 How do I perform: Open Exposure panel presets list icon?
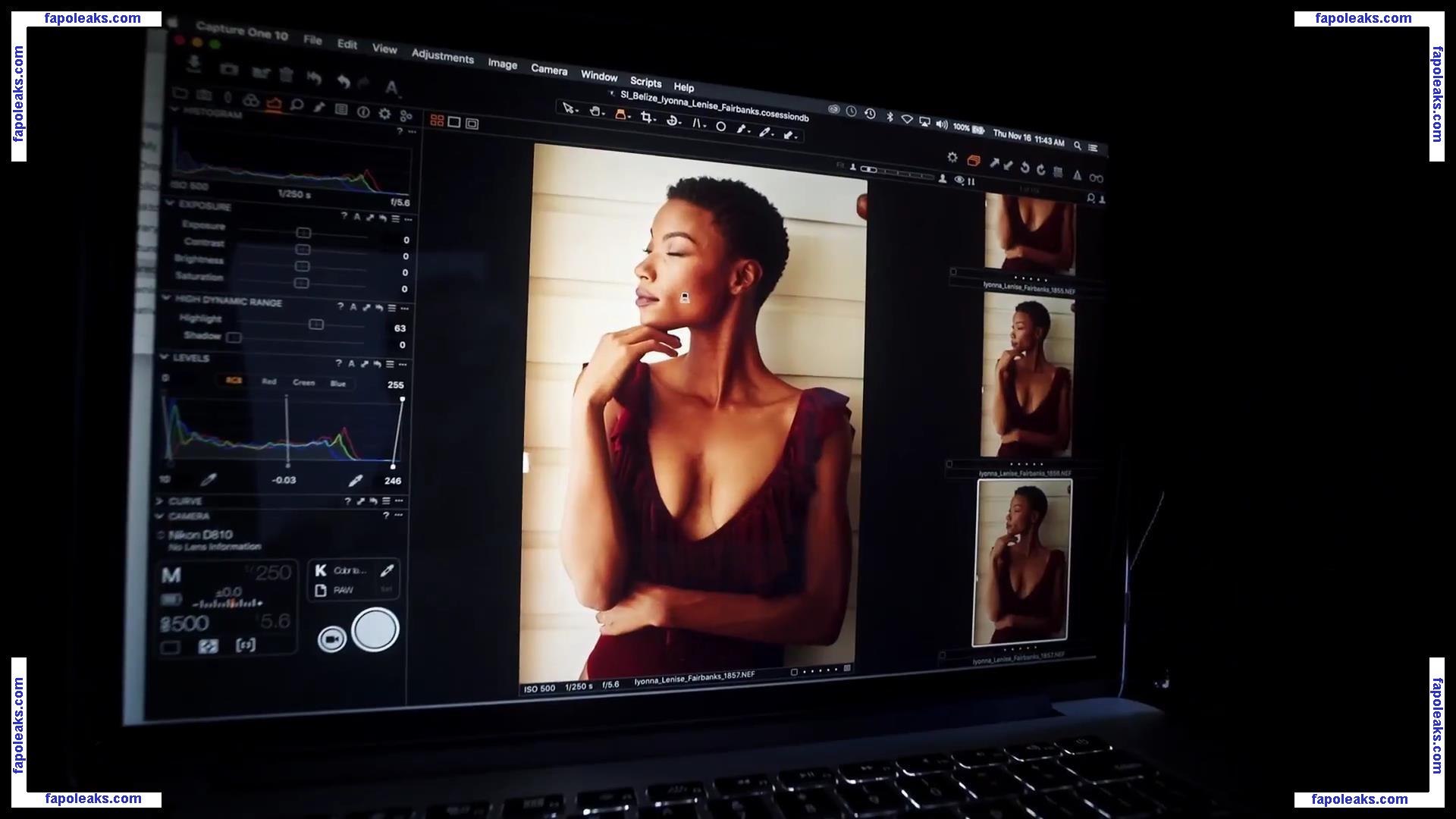395,218
